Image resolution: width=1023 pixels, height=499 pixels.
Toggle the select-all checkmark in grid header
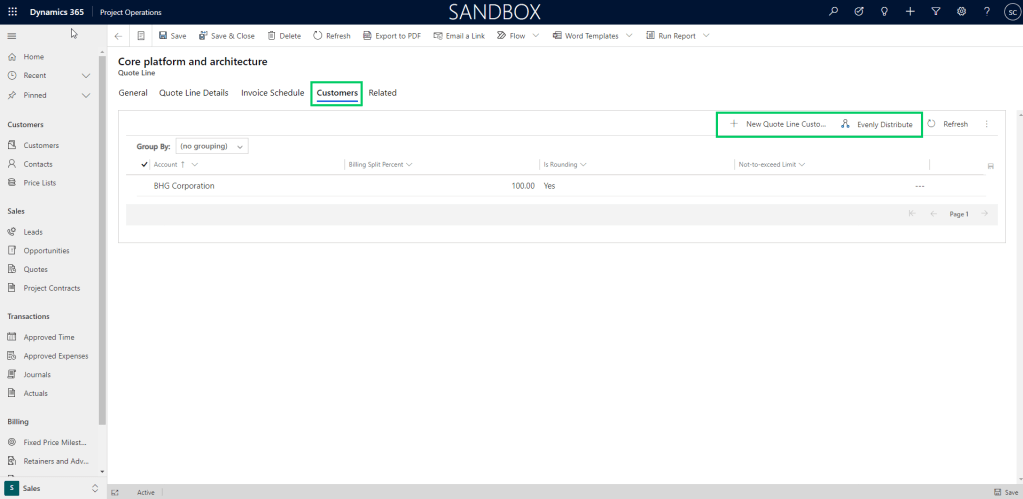pos(144,164)
